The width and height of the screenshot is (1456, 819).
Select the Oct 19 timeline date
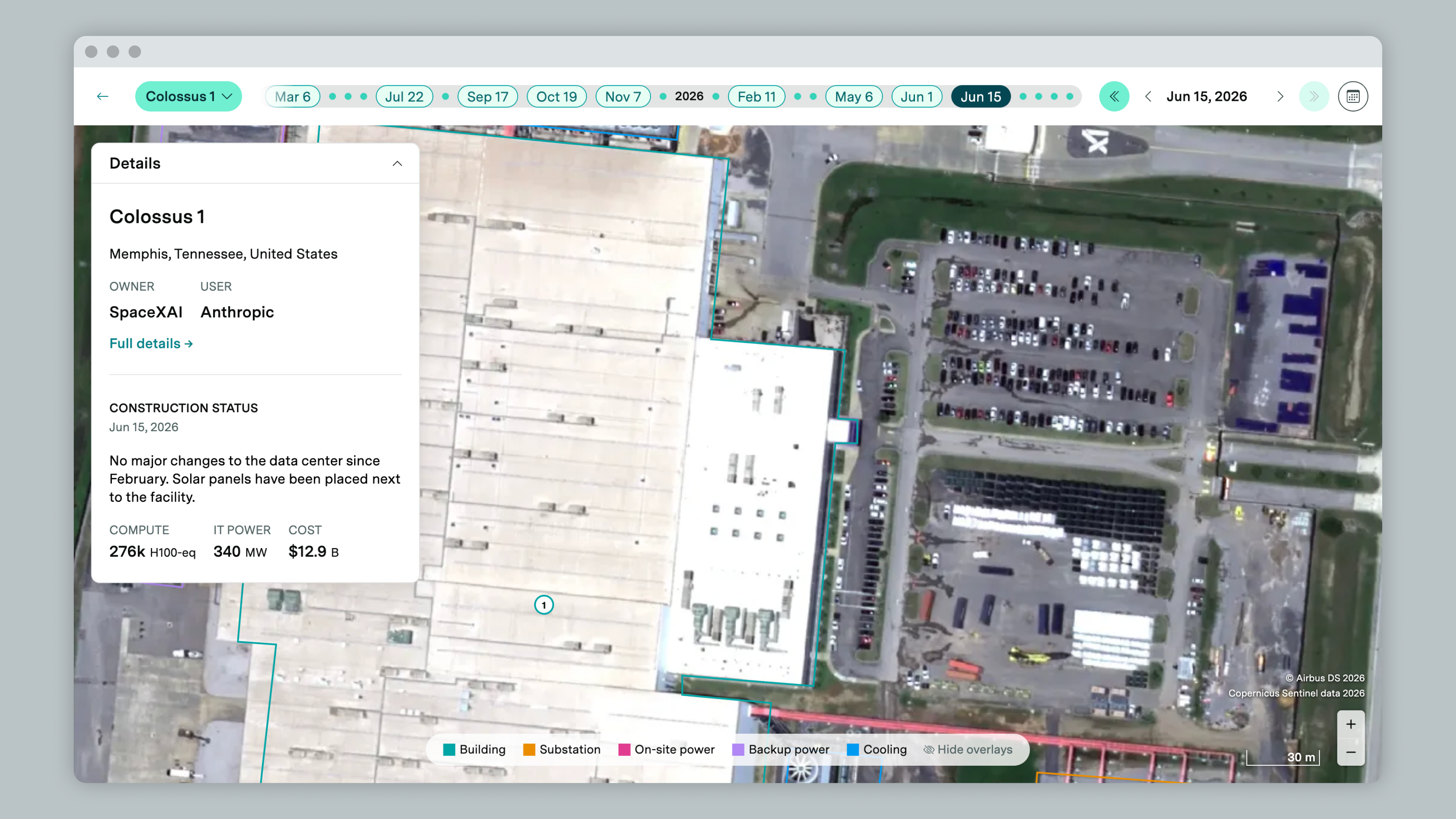point(556,97)
